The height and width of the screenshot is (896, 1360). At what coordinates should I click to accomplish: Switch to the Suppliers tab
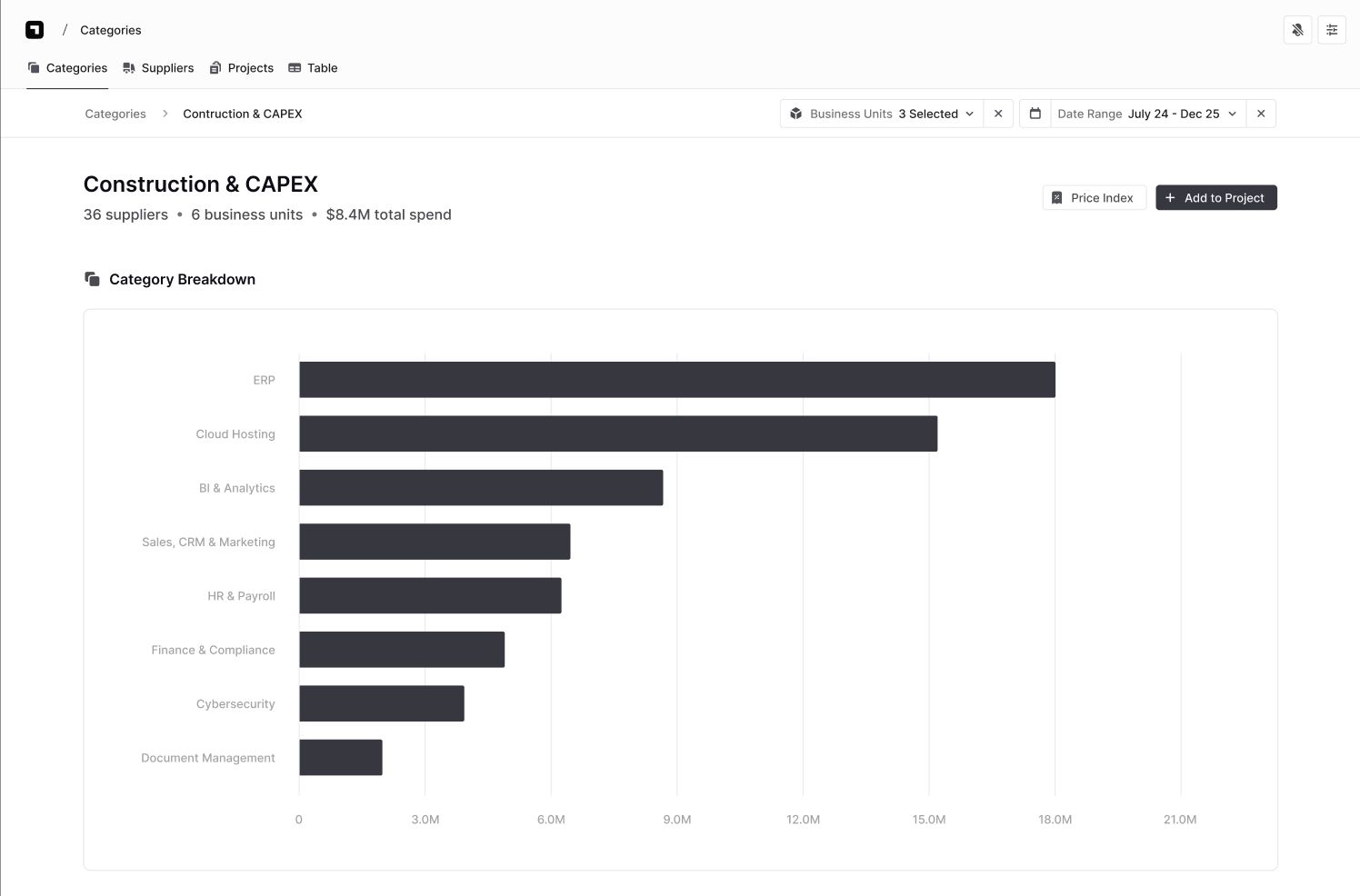[x=158, y=68]
